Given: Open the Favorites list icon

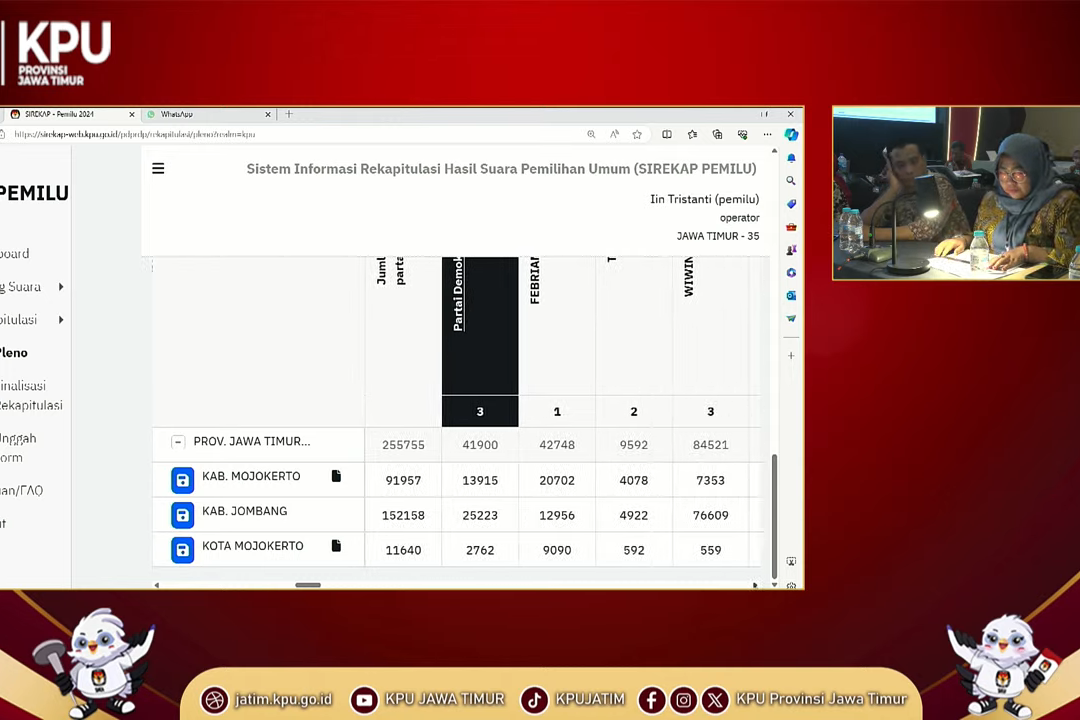Looking at the screenshot, I should 692,134.
